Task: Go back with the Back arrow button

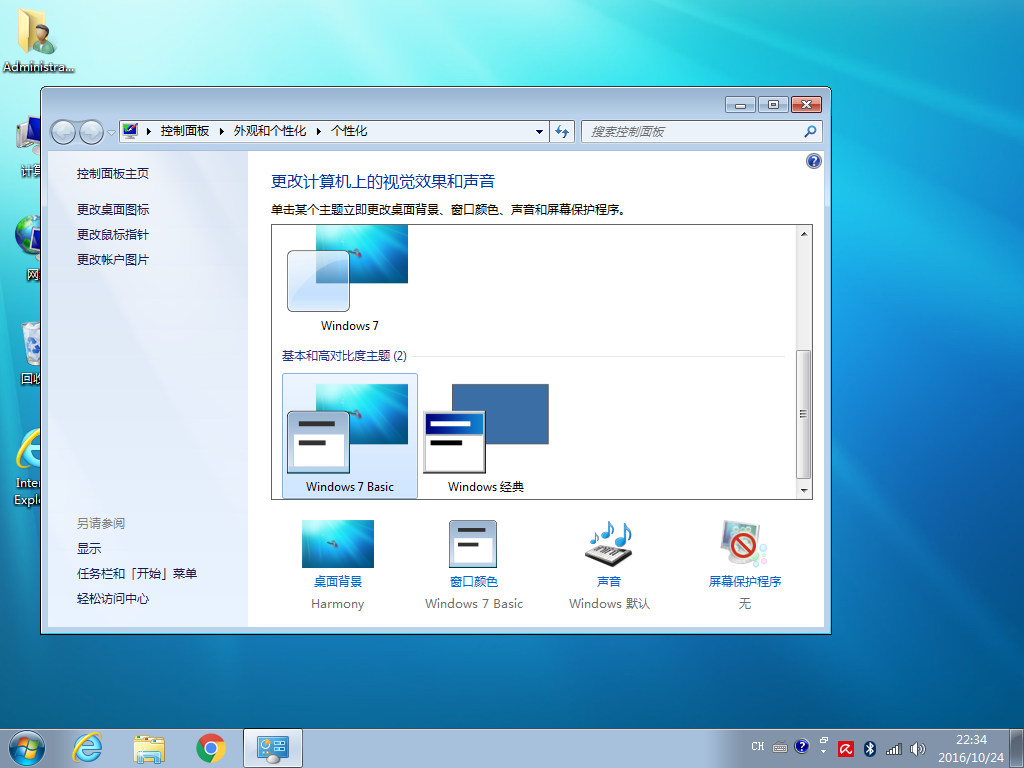Action: [x=63, y=132]
